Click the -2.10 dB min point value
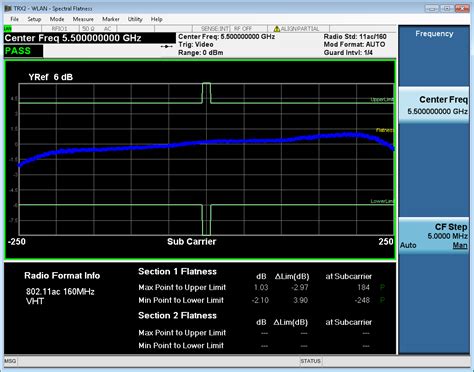474x372 pixels. click(260, 300)
